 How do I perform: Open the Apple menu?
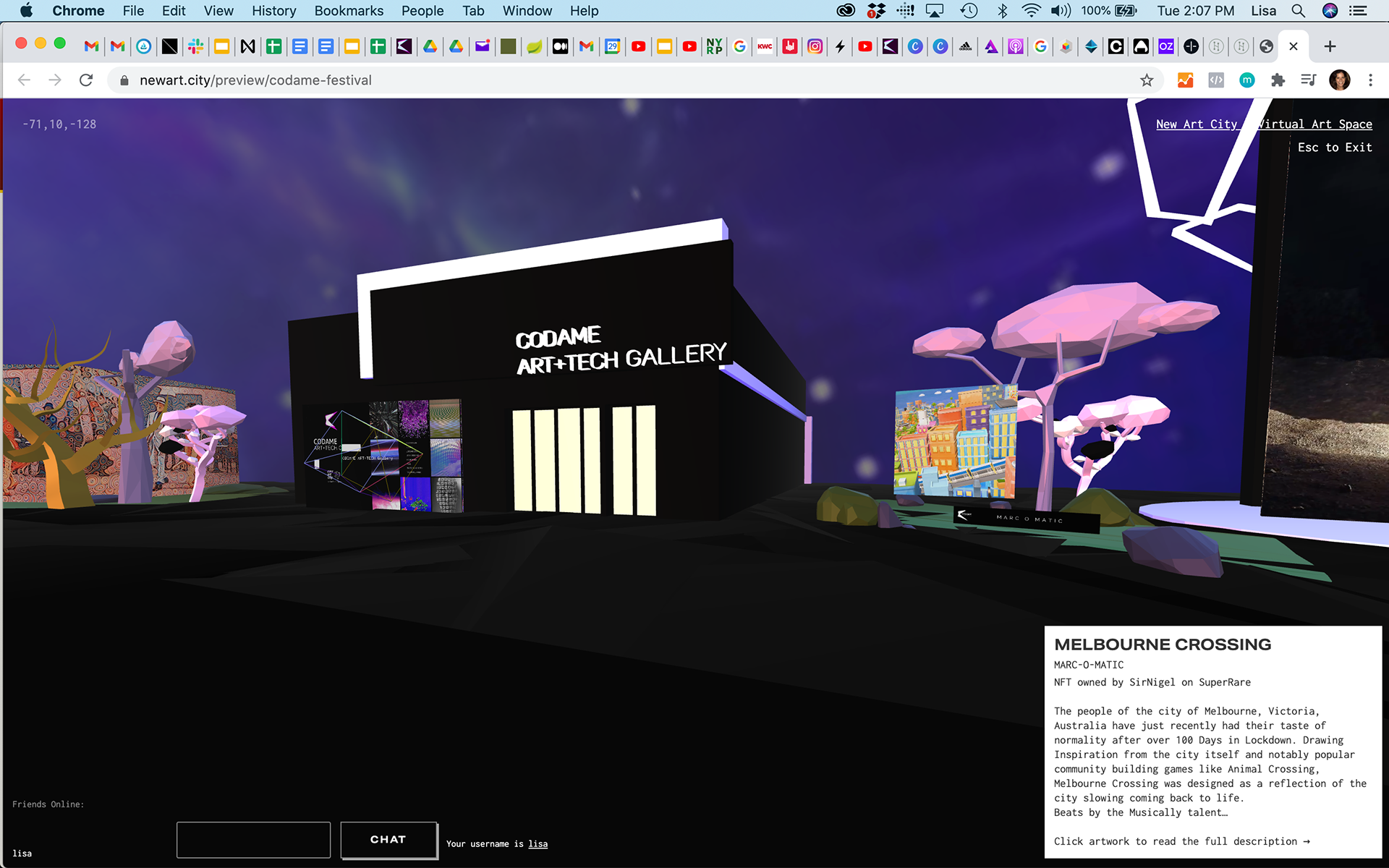tap(26, 10)
